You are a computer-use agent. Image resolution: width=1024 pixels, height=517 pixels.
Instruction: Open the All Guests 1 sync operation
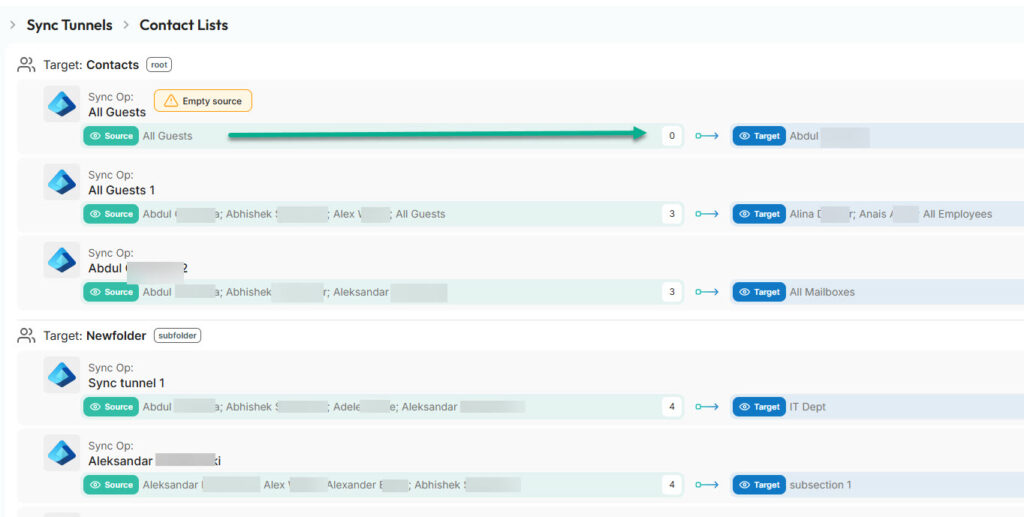tap(121, 190)
